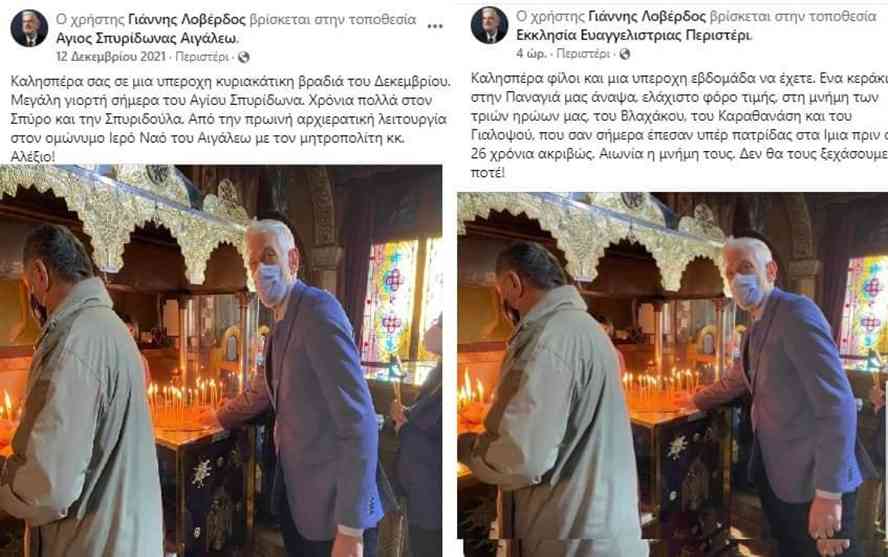Click Περιστέρι next to the right post's time
888x557 pixels.
[583, 54]
